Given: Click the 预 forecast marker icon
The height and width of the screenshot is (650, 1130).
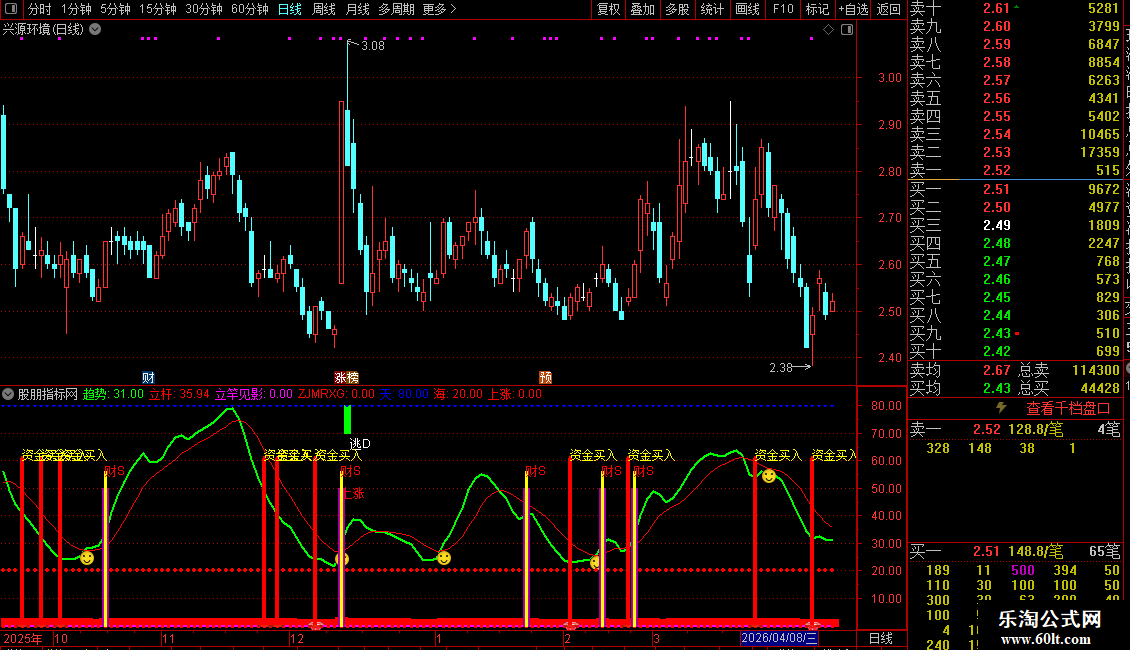Looking at the screenshot, I should (x=546, y=378).
